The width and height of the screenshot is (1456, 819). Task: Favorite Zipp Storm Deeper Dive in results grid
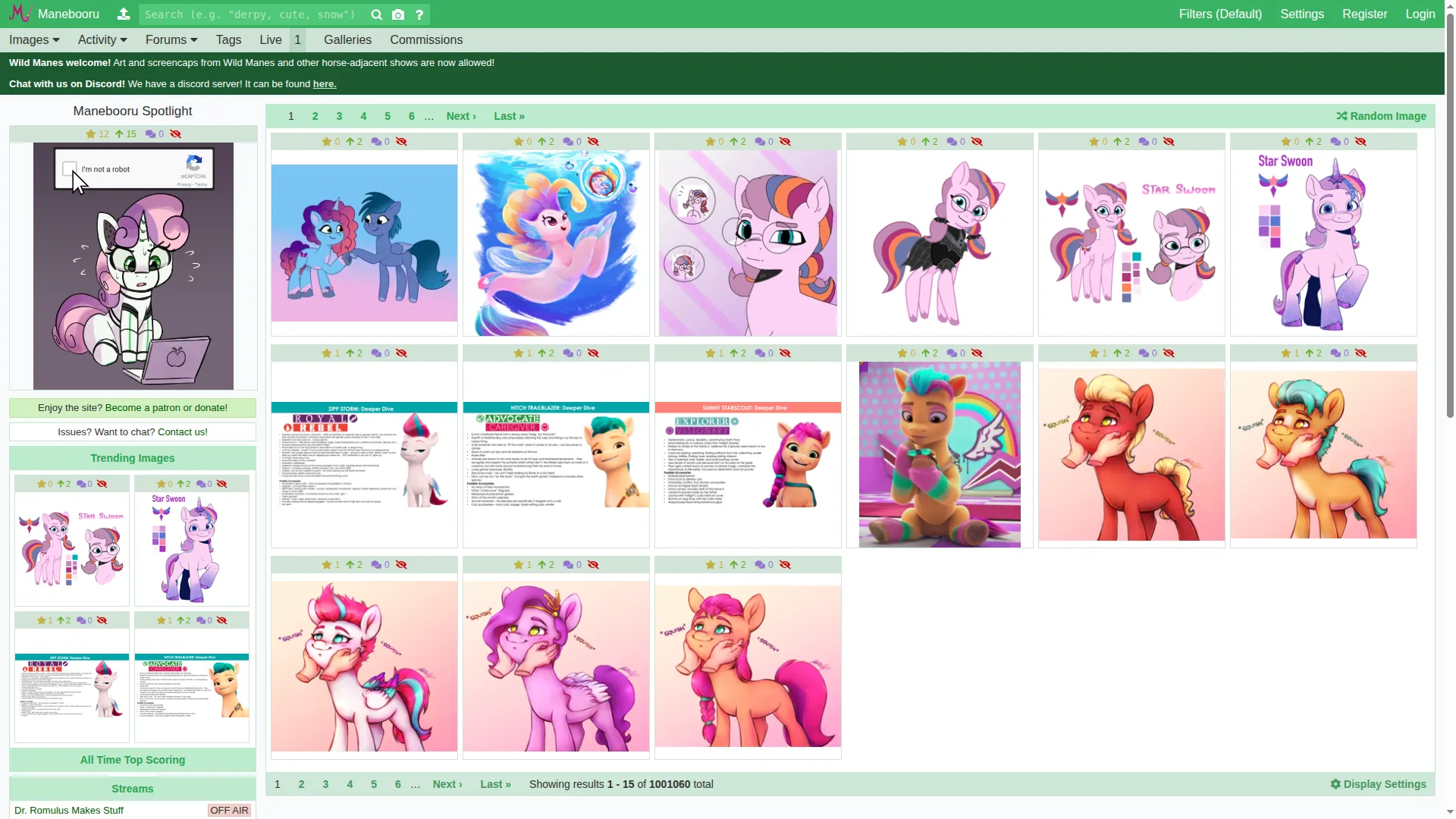coord(327,353)
